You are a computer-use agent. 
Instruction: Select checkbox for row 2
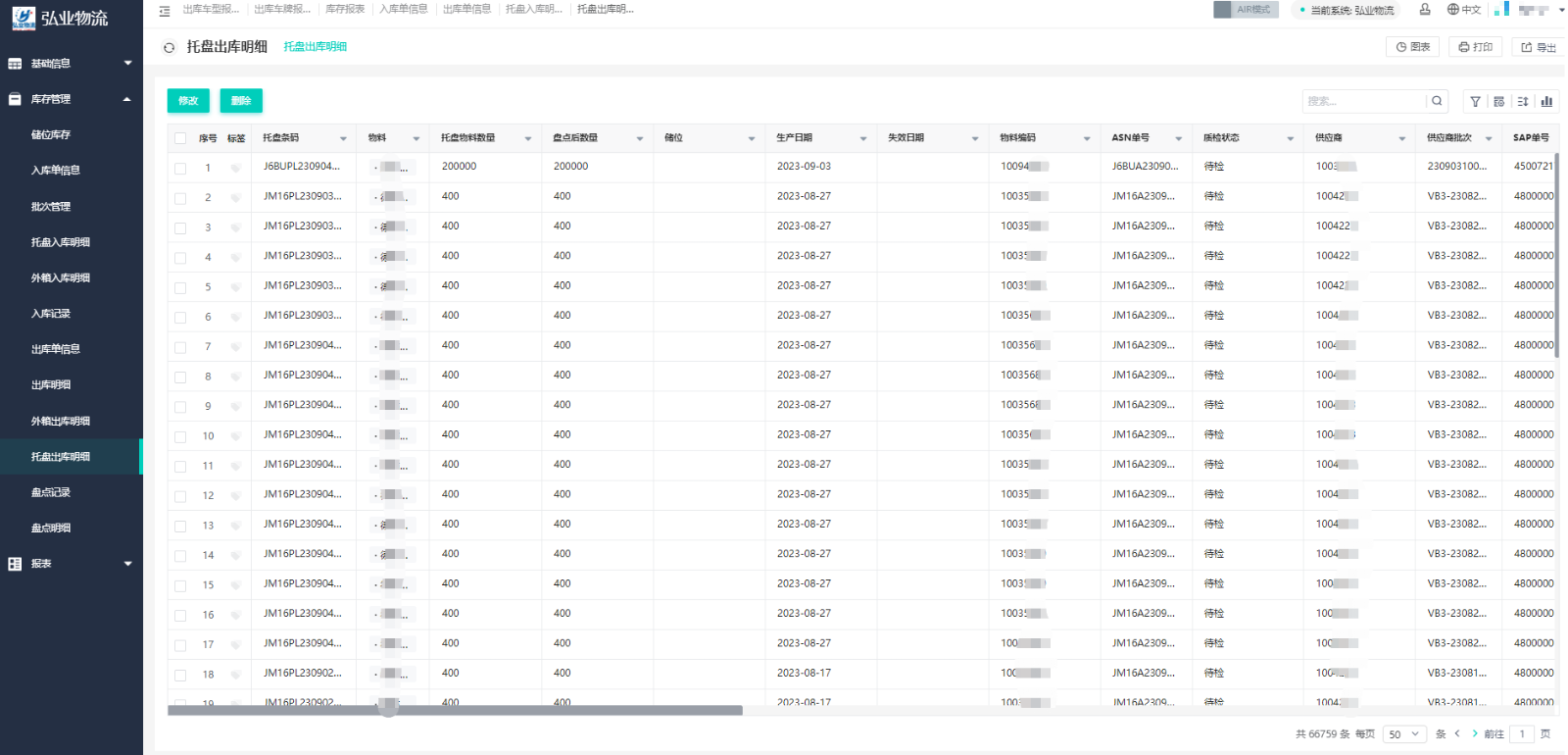[180, 198]
